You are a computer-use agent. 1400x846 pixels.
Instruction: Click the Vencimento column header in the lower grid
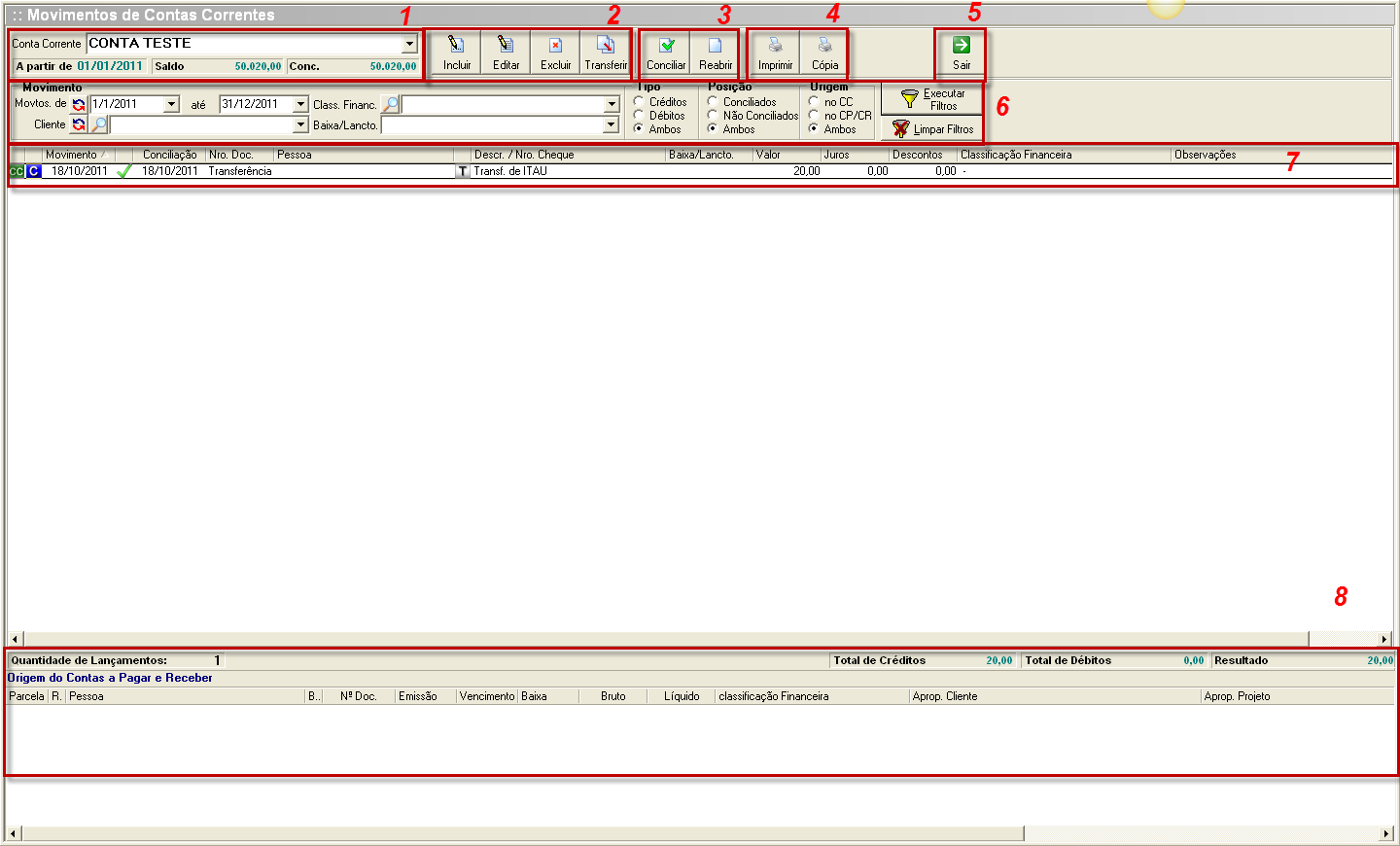486,696
